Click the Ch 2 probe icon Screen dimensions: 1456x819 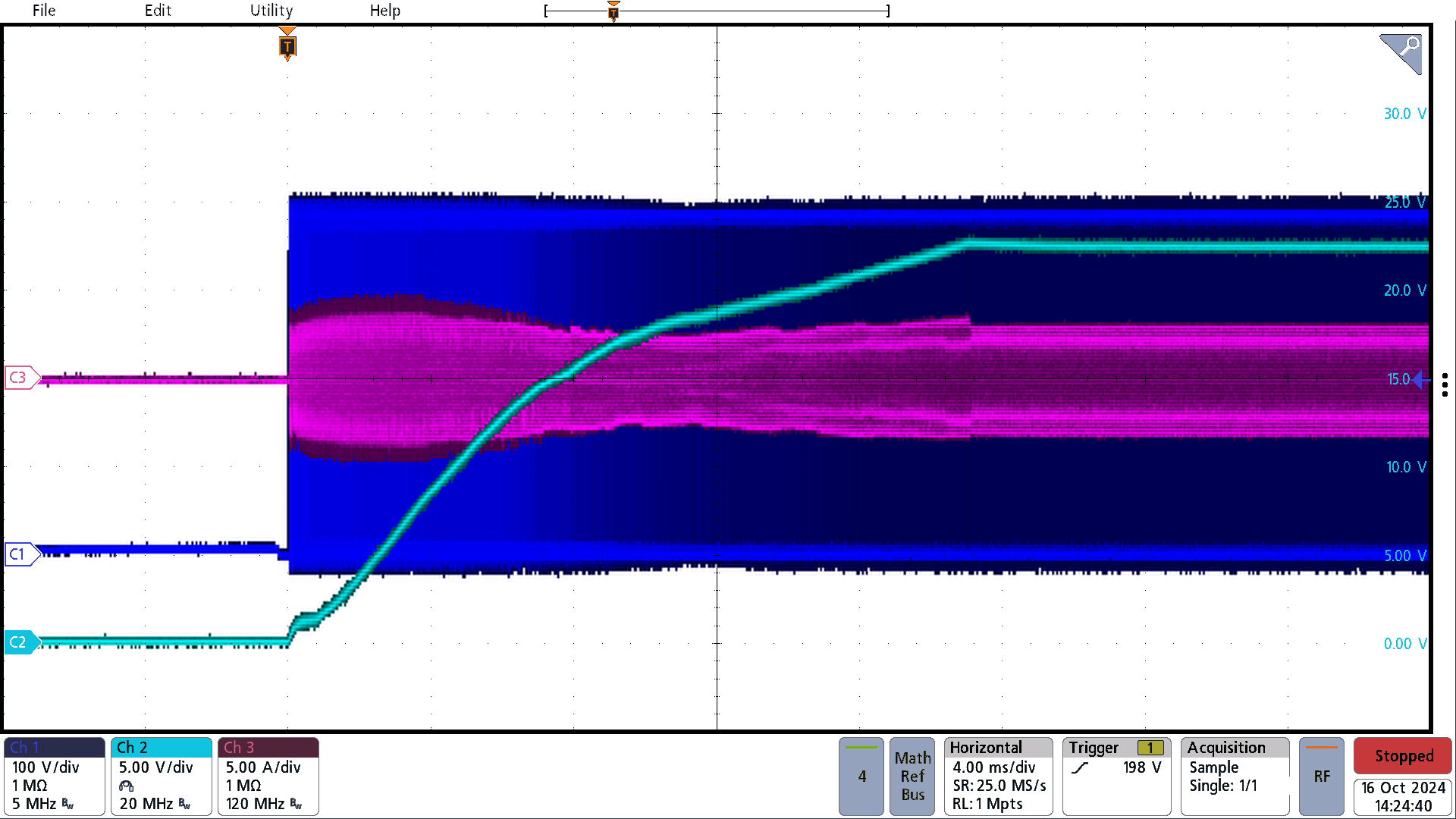point(126,786)
